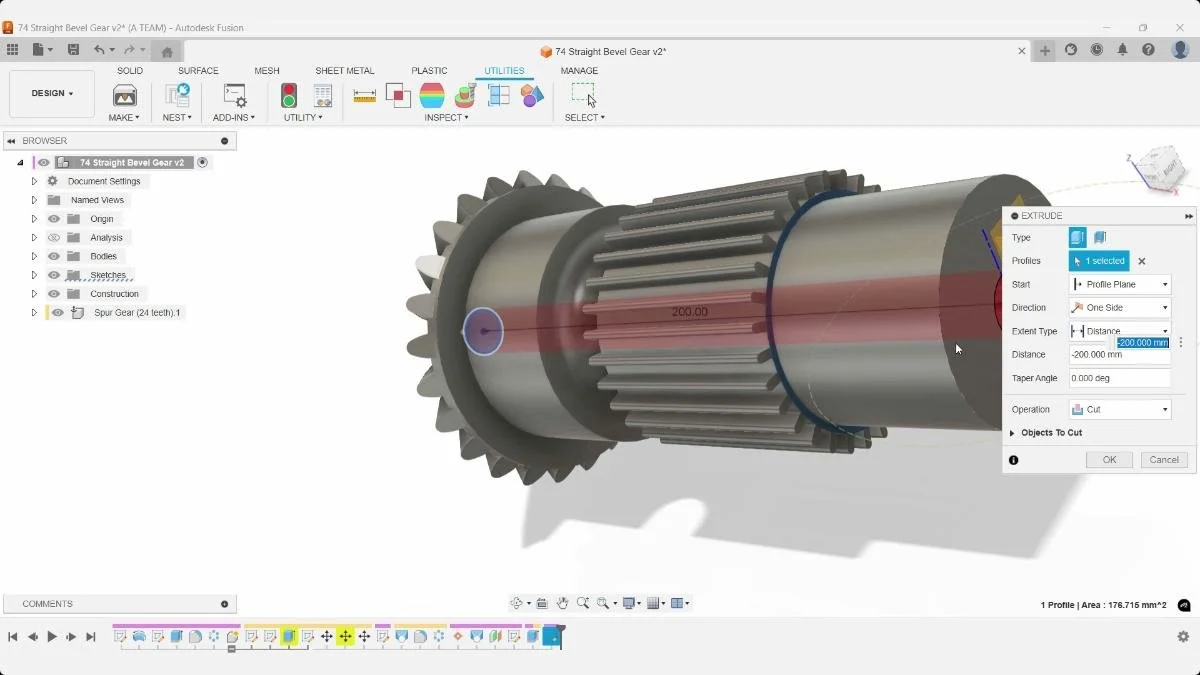Toggle visibility of Analysis folder

pos(54,238)
